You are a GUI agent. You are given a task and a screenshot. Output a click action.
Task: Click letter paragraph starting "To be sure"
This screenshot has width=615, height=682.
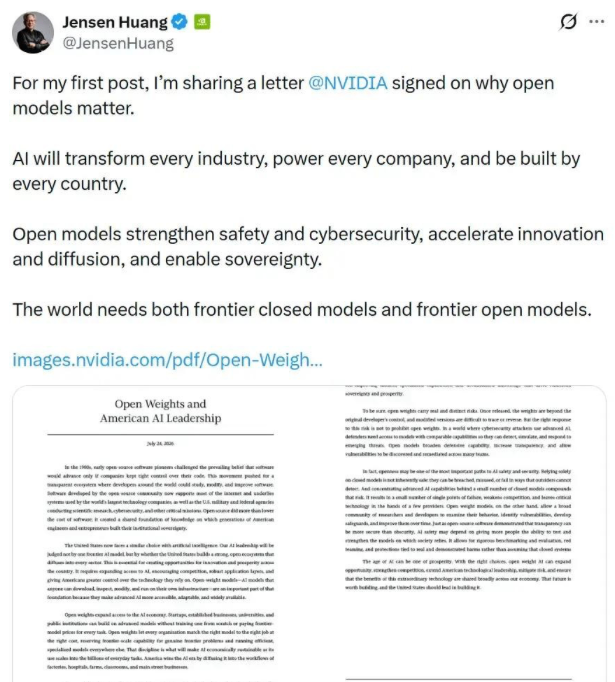(458, 432)
